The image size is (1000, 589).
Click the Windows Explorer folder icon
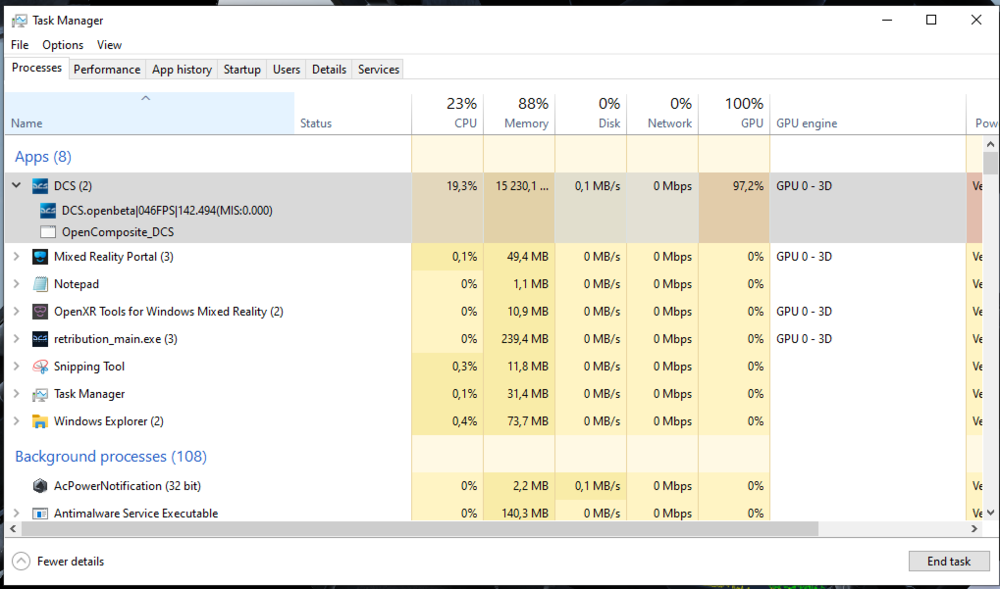pyautogui.click(x=40, y=422)
